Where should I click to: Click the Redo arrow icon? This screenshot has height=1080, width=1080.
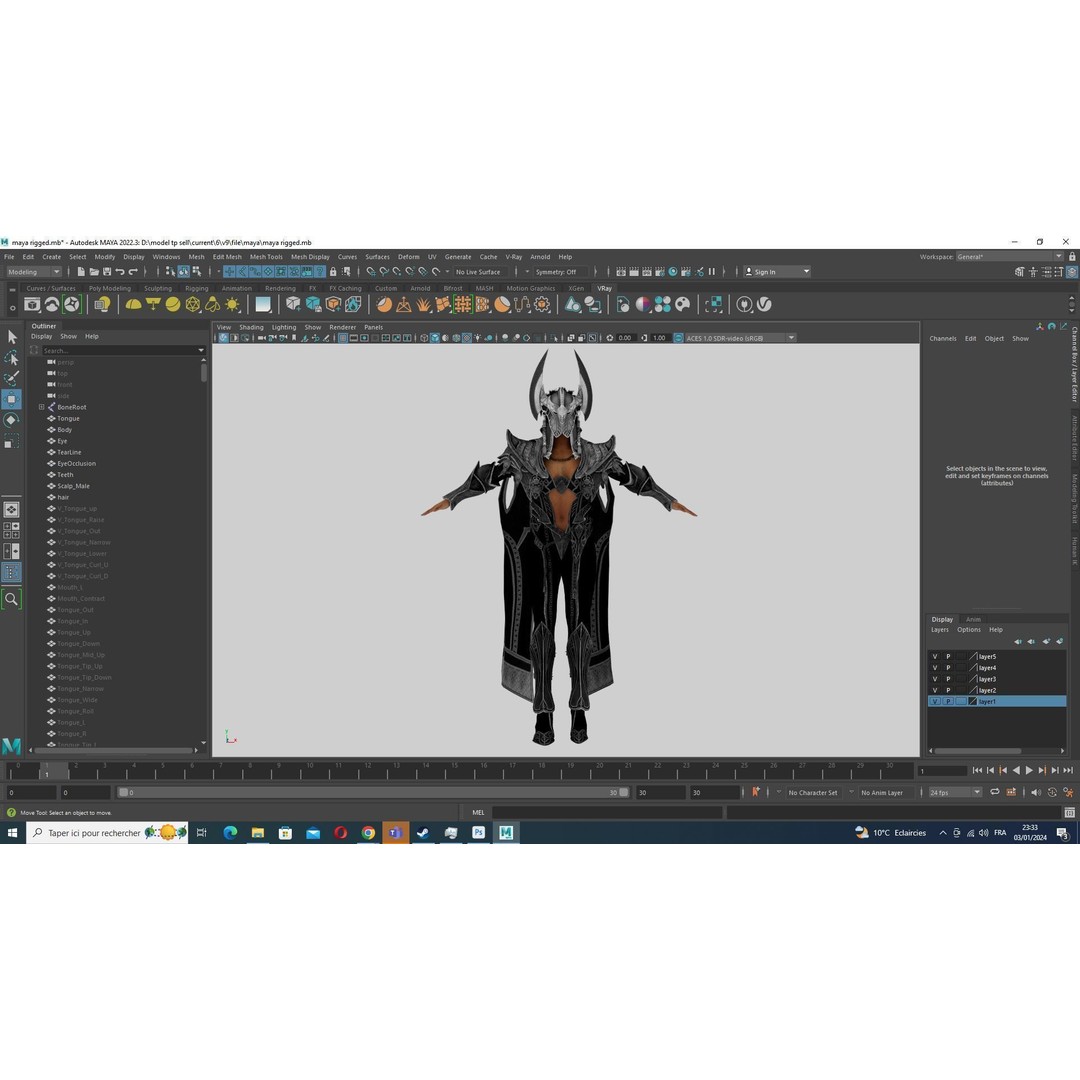pos(133,271)
